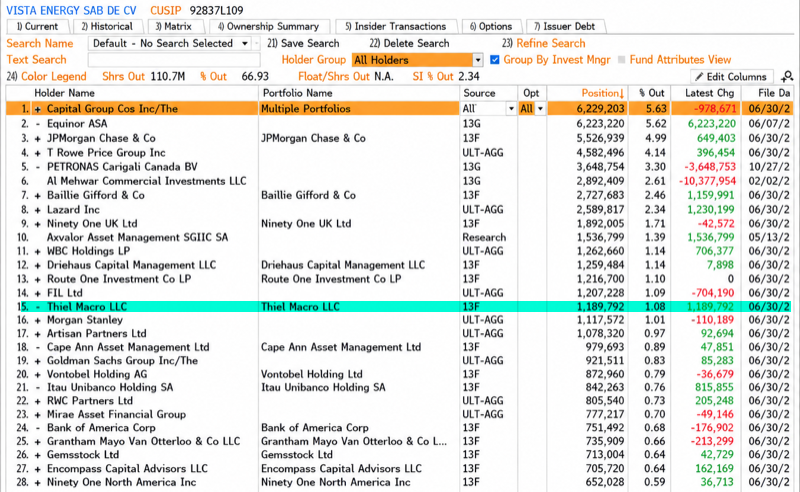Image resolution: width=800 pixels, height=492 pixels.
Task: Open the Options tab
Action: (x=491, y=27)
